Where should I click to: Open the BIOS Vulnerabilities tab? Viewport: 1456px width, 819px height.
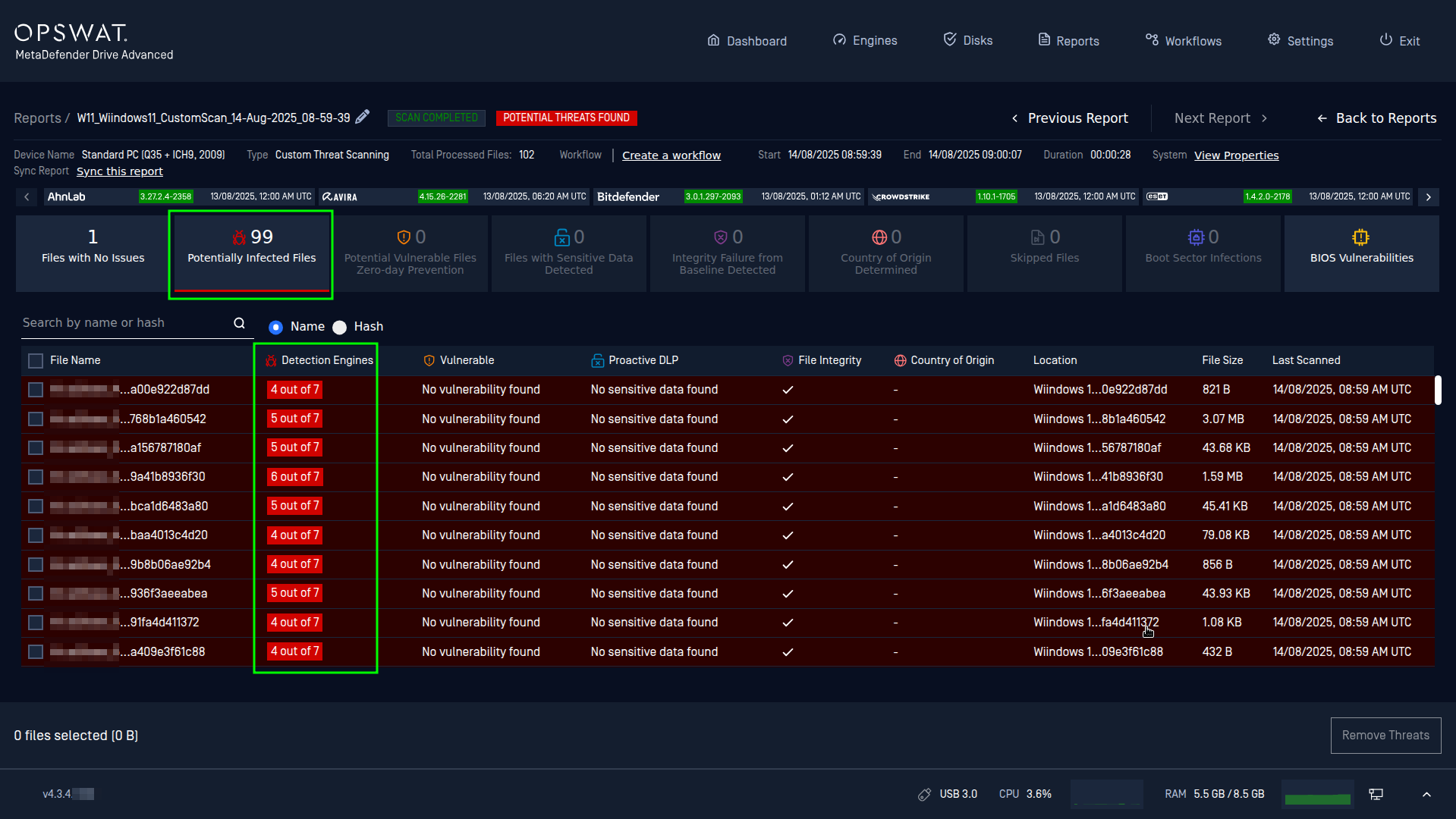[1362, 253]
